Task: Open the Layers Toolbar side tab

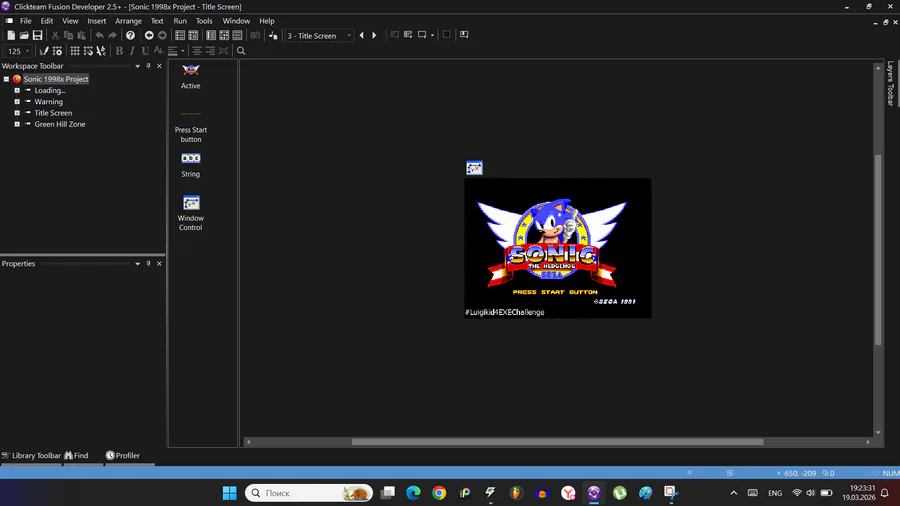Action: (890, 83)
